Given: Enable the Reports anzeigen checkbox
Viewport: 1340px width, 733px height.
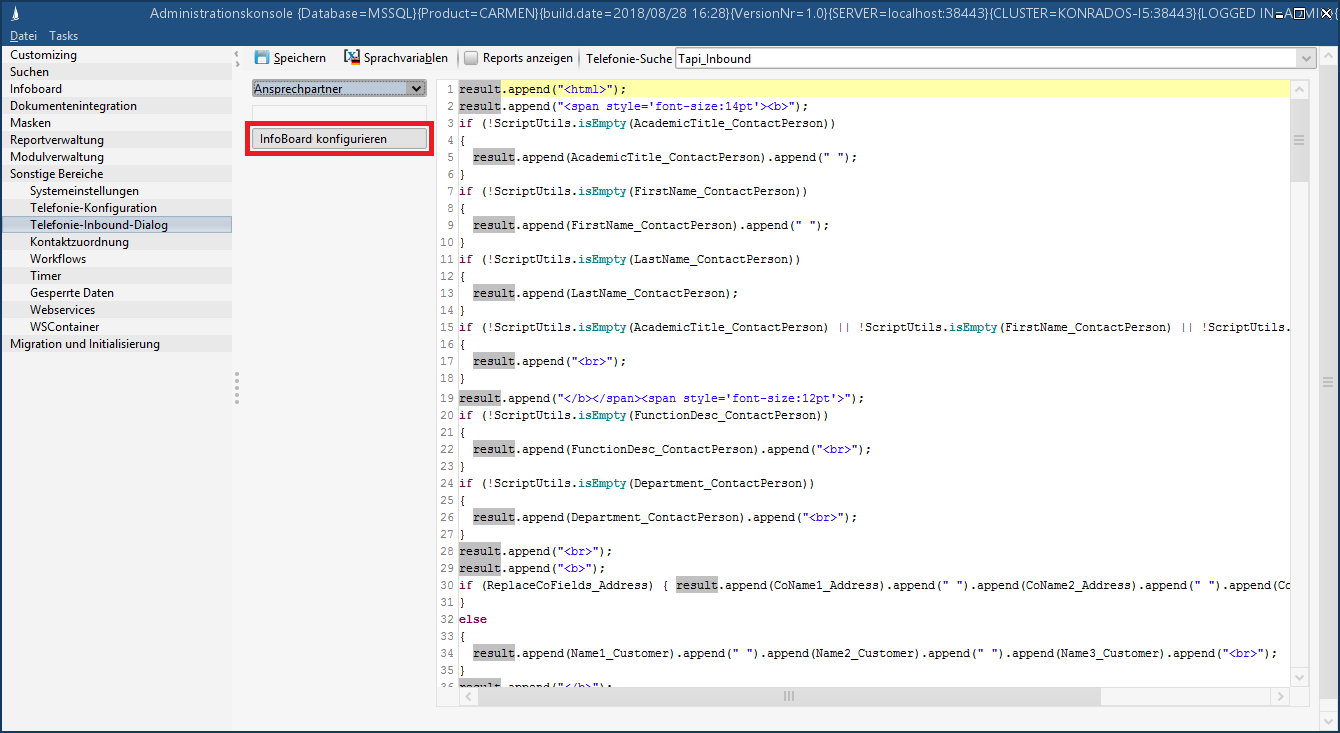Looking at the screenshot, I should point(471,58).
